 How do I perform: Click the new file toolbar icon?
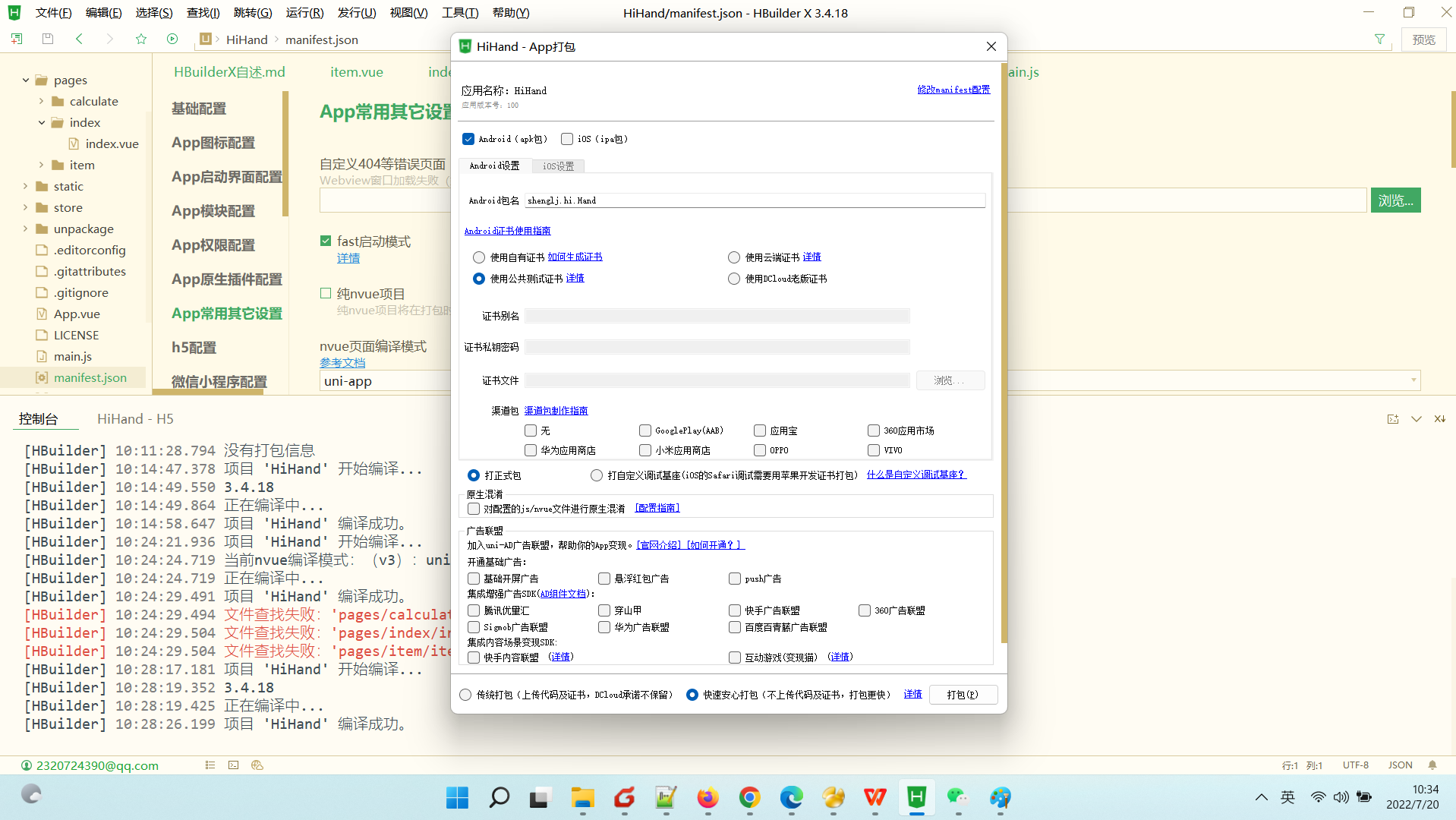[16, 39]
